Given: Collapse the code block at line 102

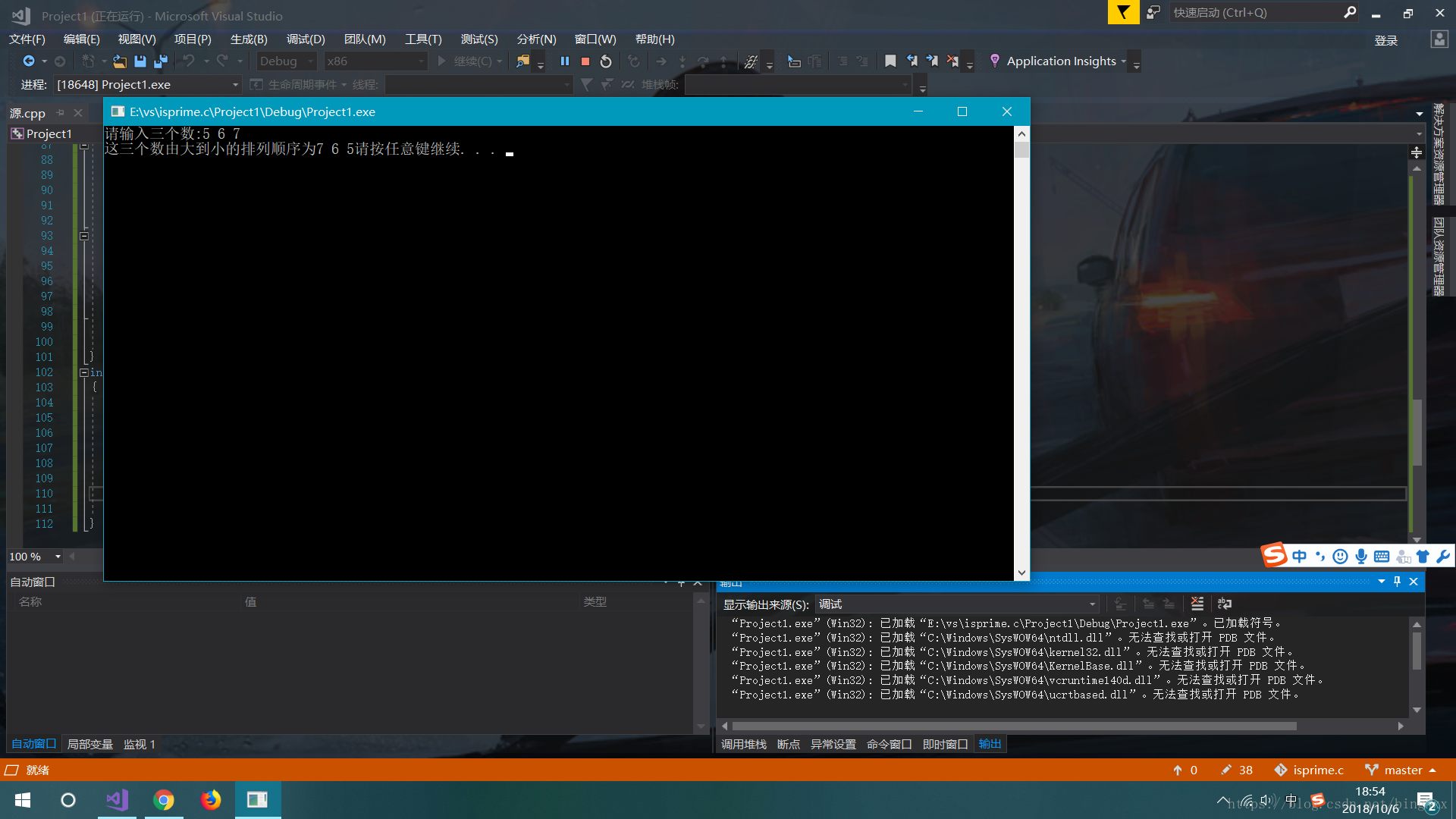Looking at the screenshot, I should pyautogui.click(x=84, y=372).
